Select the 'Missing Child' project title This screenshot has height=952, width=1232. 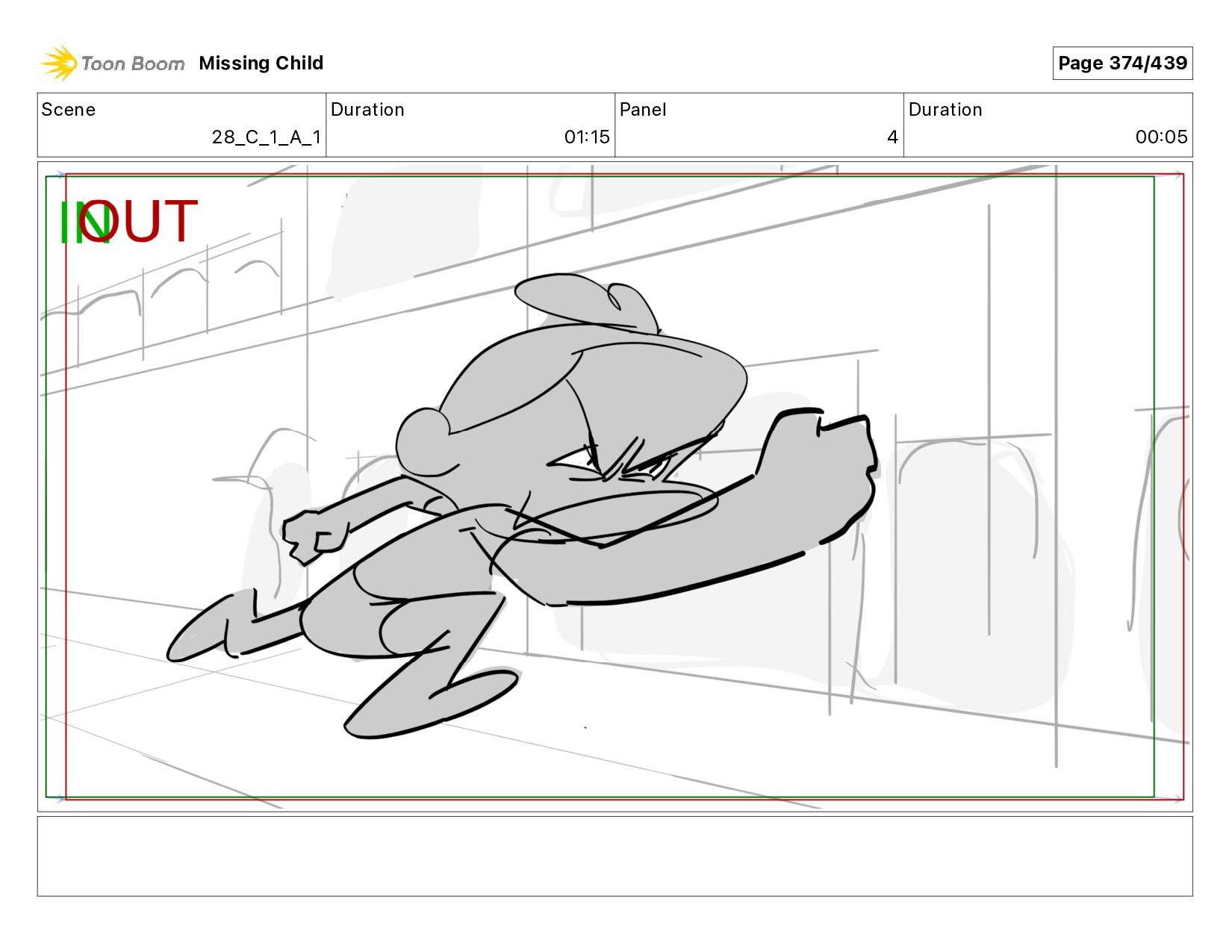point(261,63)
